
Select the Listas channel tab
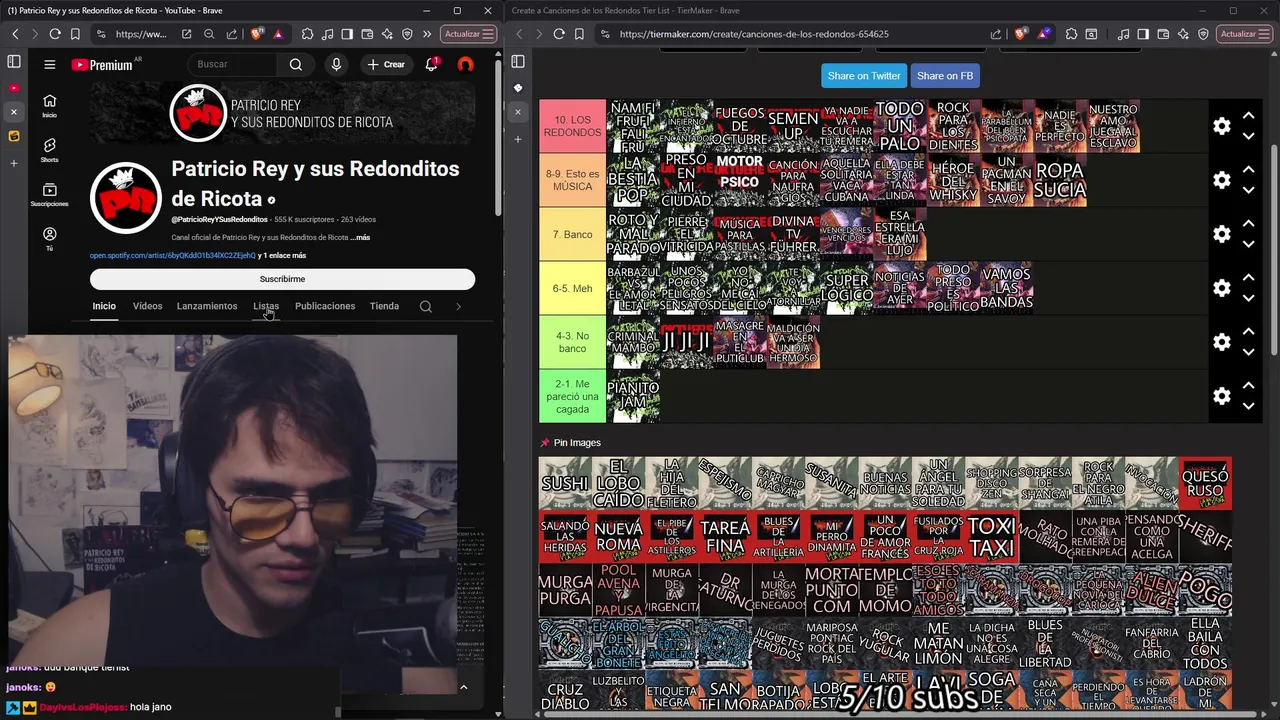pos(266,306)
